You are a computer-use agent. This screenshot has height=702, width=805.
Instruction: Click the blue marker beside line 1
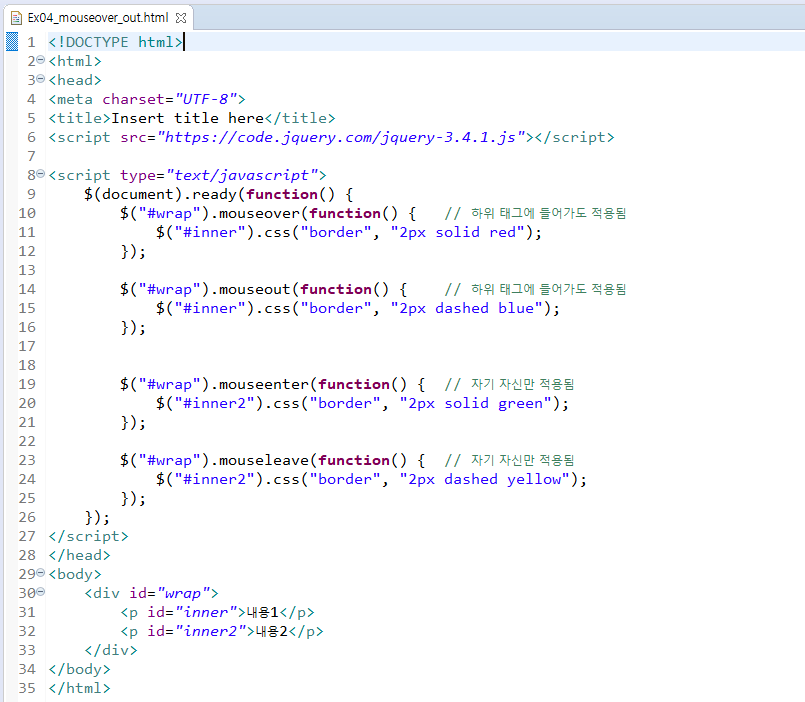(x=12, y=42)
